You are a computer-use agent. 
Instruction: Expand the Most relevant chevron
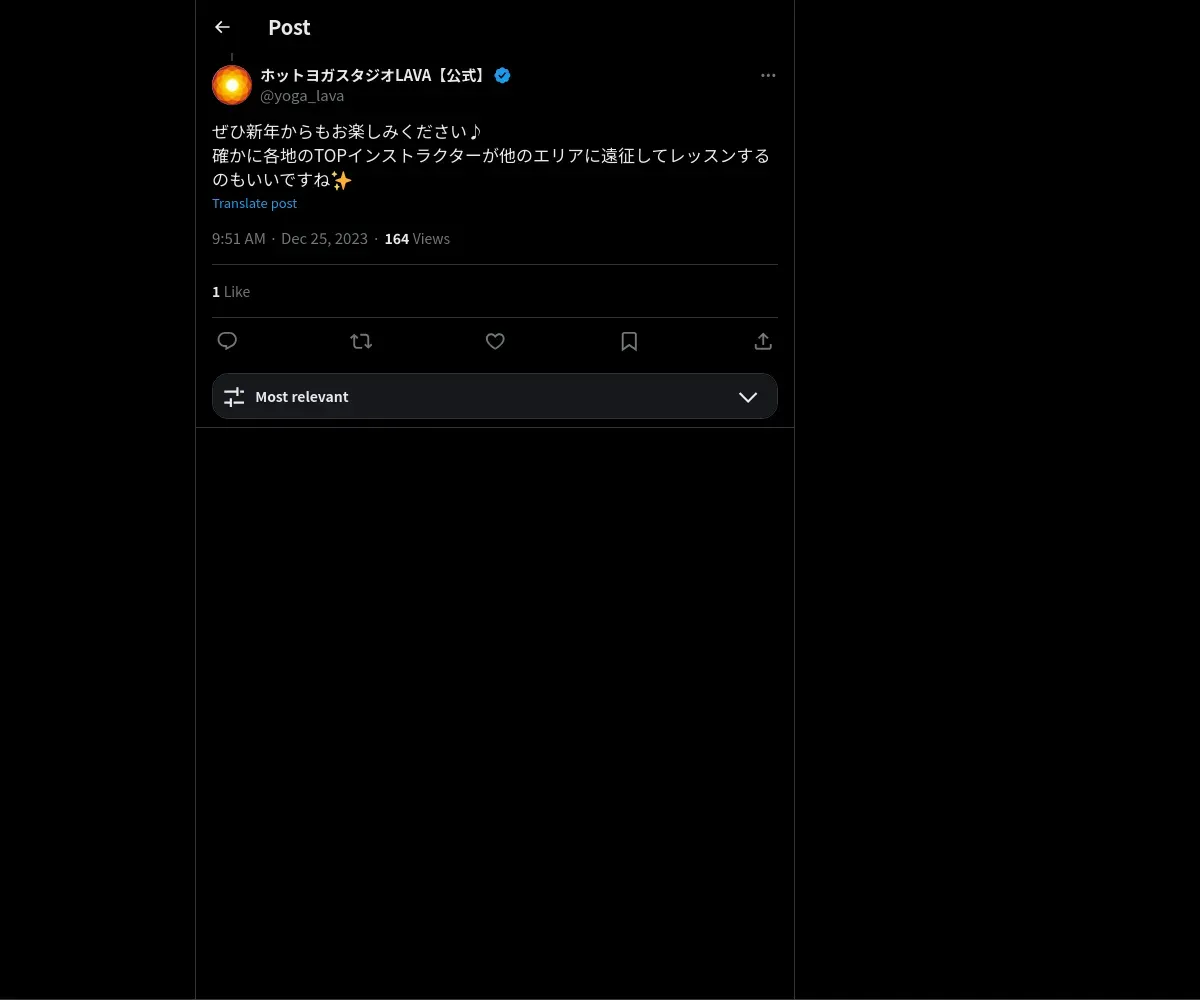coord(748,397)
